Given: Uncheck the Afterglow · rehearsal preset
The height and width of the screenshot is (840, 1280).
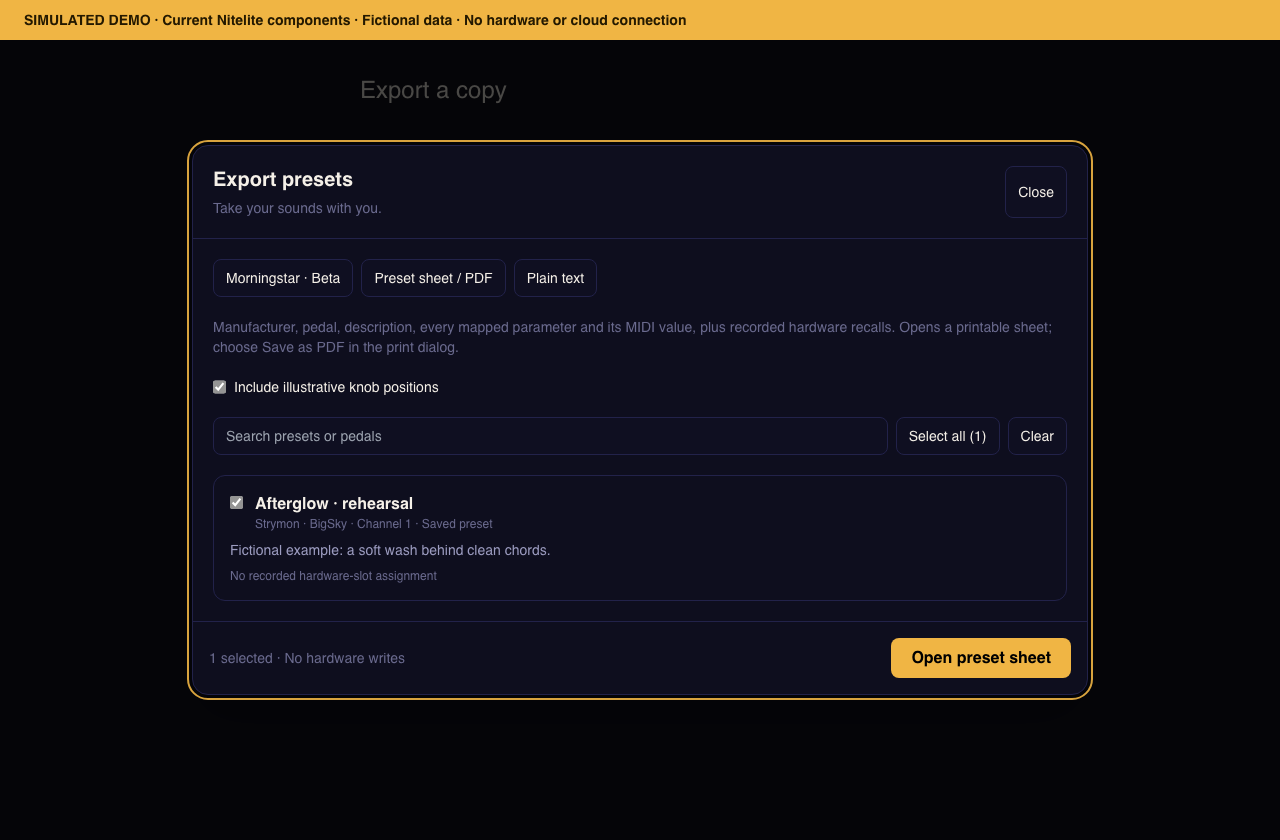Looking at the screenshot, I should tap(237, 503).
